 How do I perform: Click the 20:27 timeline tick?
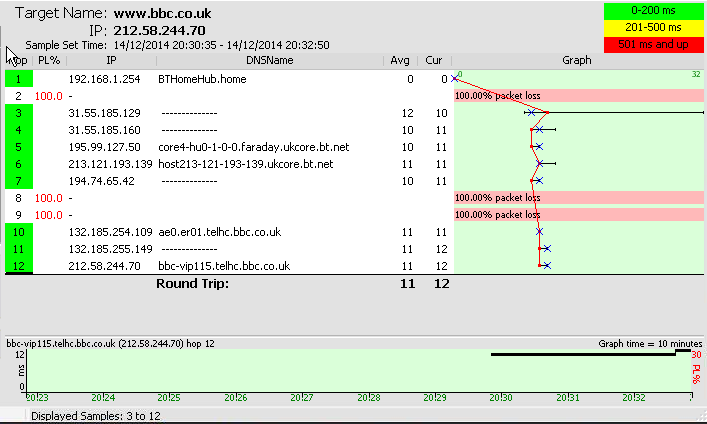(301, 397)
